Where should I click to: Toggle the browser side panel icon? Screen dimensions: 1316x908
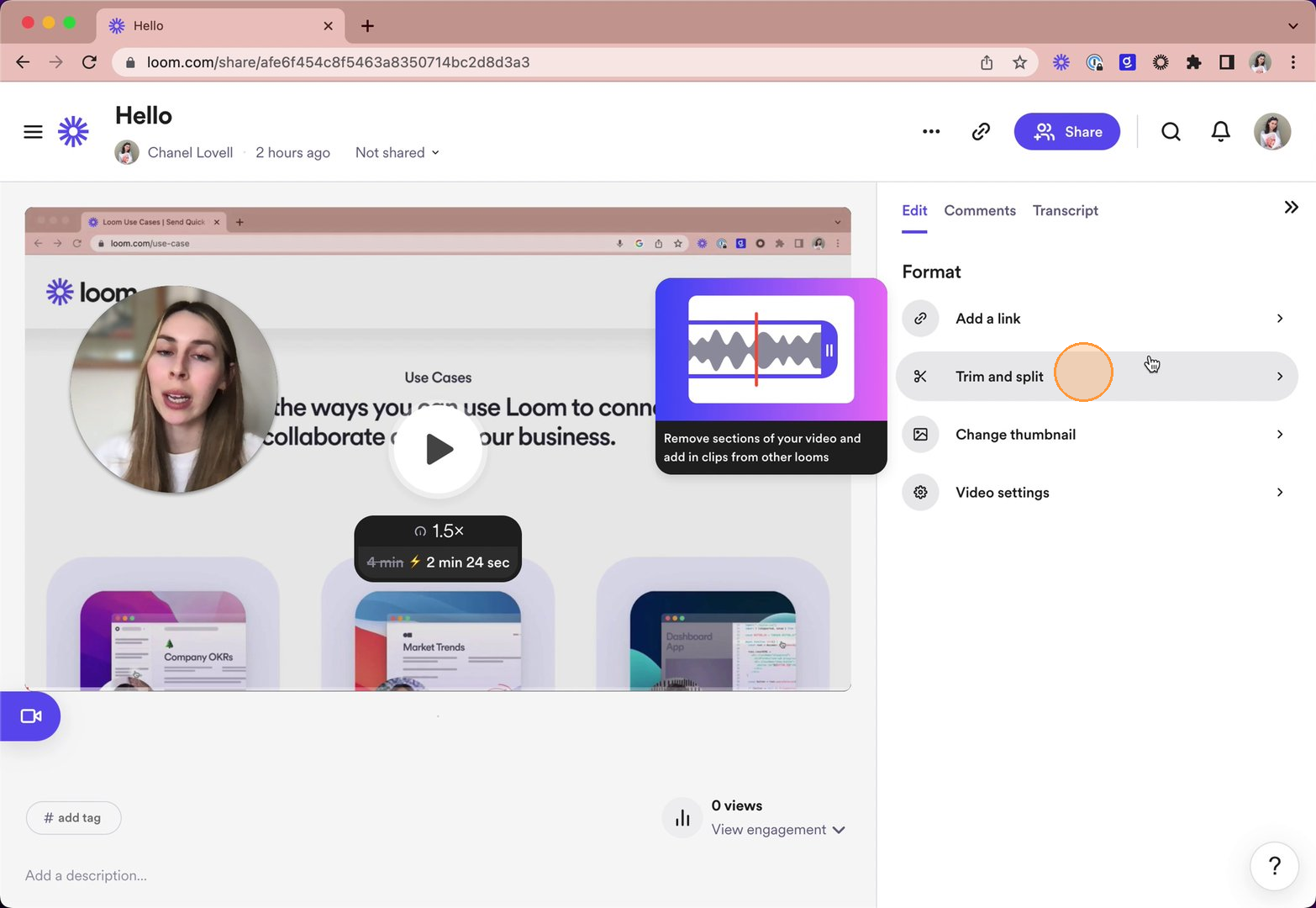[x=1227, y=62]
